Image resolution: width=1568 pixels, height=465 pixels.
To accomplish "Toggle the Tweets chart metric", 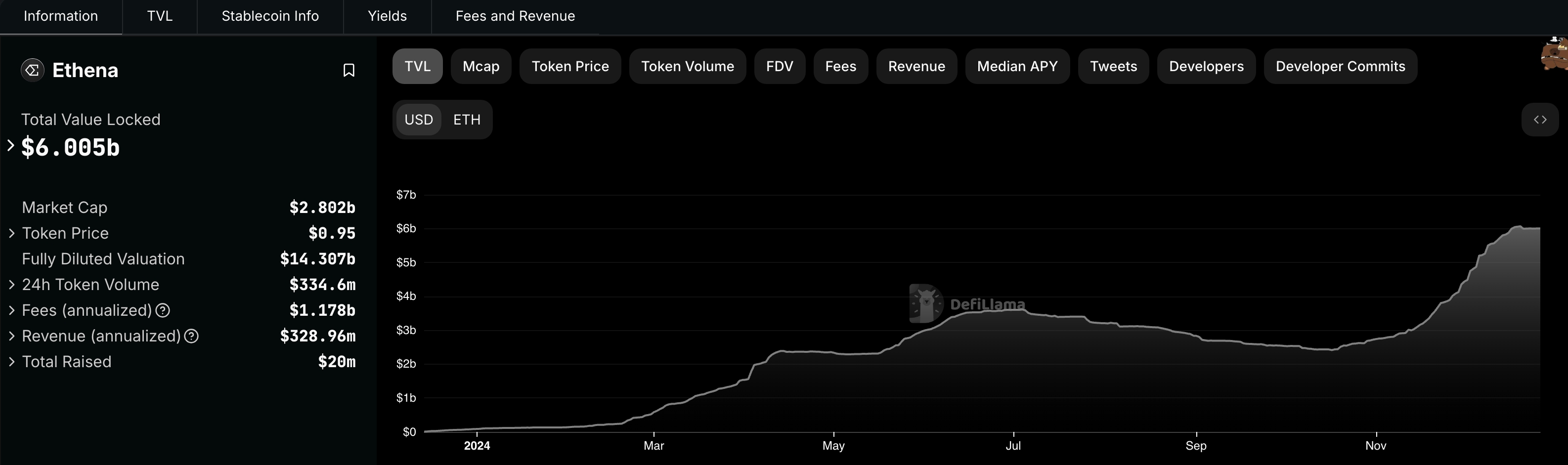I will tap(1113, 66).
